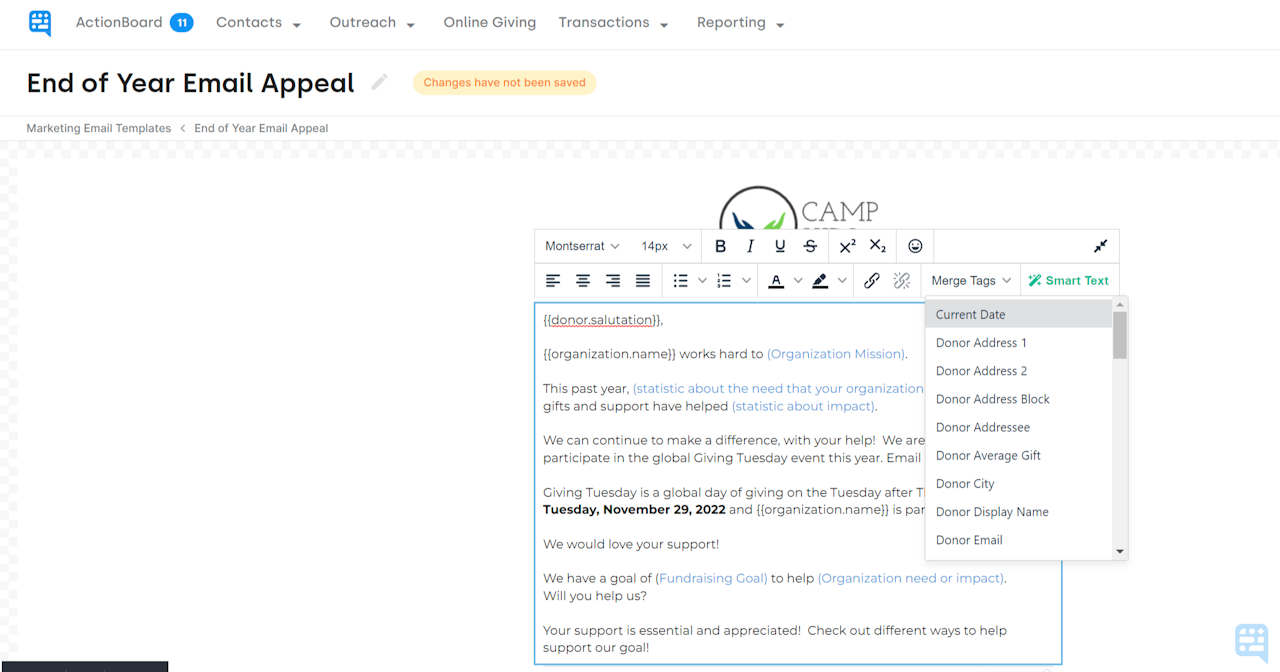Toggle italic formatting
This screenshot has width=1280, height=672.
pyautogui.click(x=750, y=245)
